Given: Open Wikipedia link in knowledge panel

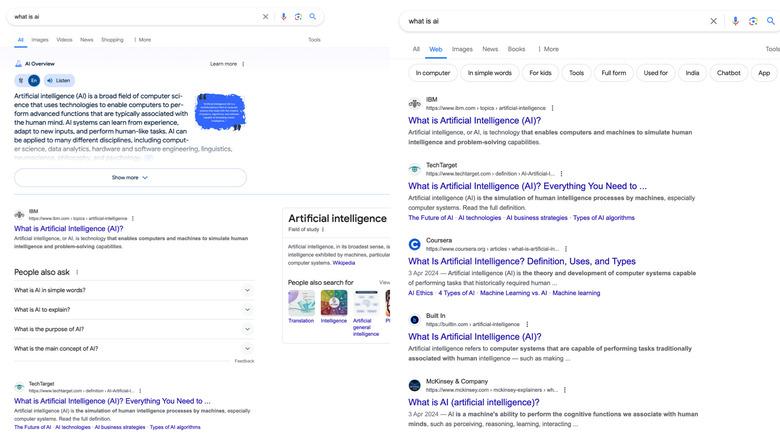Looking at the screenshot, I should (x=344, y=263).
